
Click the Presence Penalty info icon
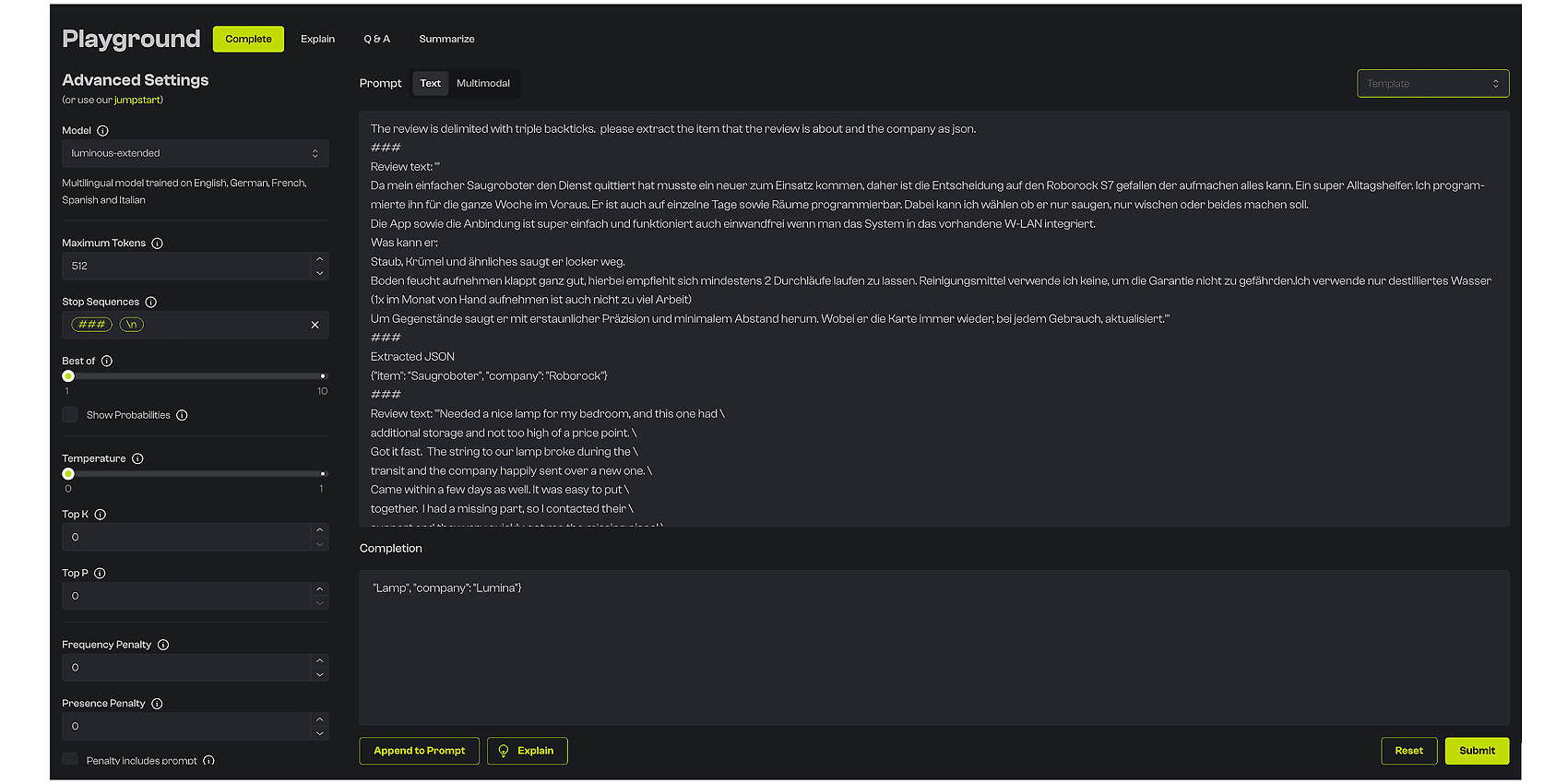pyautogui.click(x=157, y=704)
